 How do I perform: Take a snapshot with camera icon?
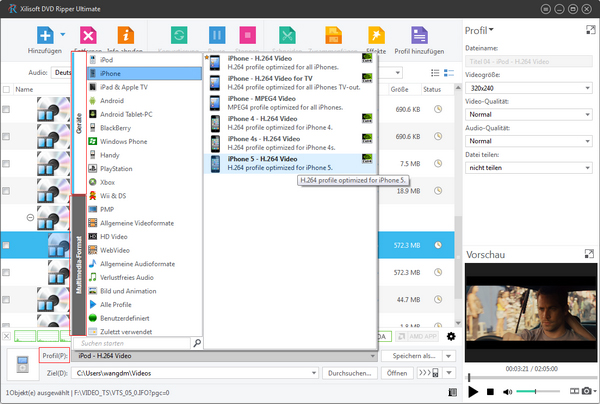coord(586,391)
